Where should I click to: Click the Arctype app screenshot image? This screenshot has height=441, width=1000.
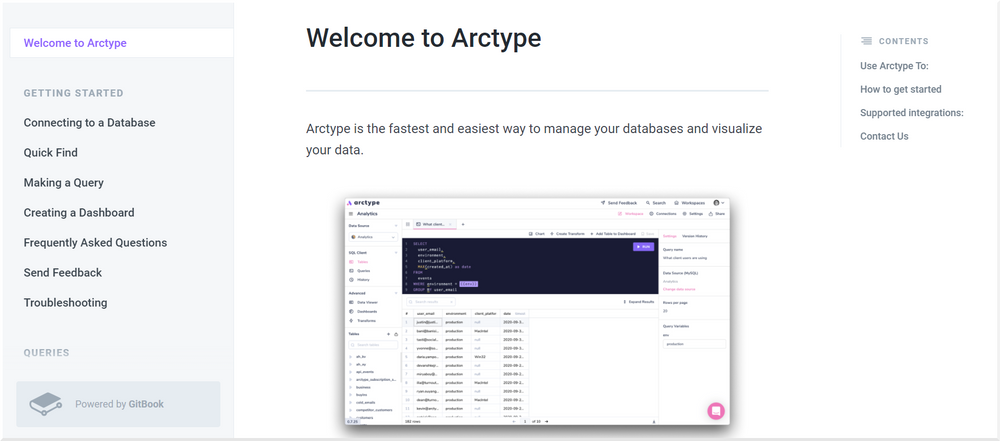coord(537,311)
